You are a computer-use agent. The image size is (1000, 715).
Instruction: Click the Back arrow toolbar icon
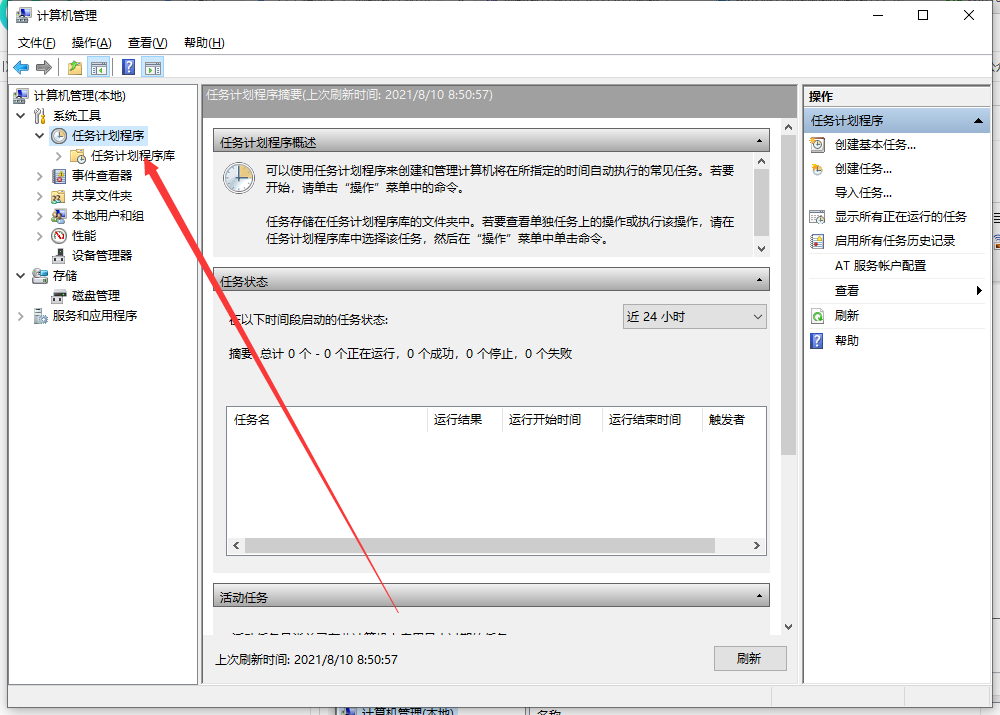21,67
